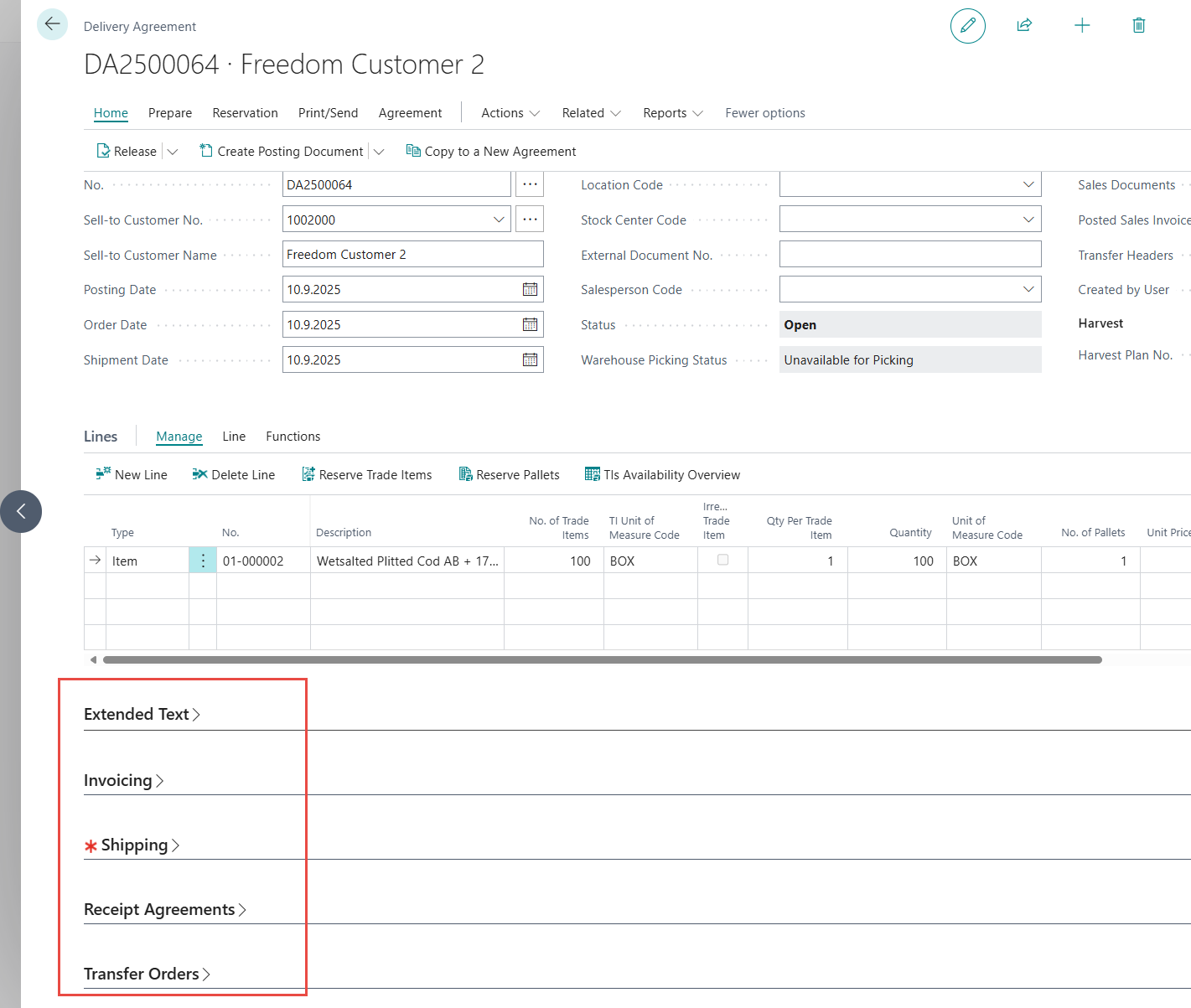Open the Location Code dropdown
This screenshot has width=1191, height=1008.
(x=1028, y=185)
